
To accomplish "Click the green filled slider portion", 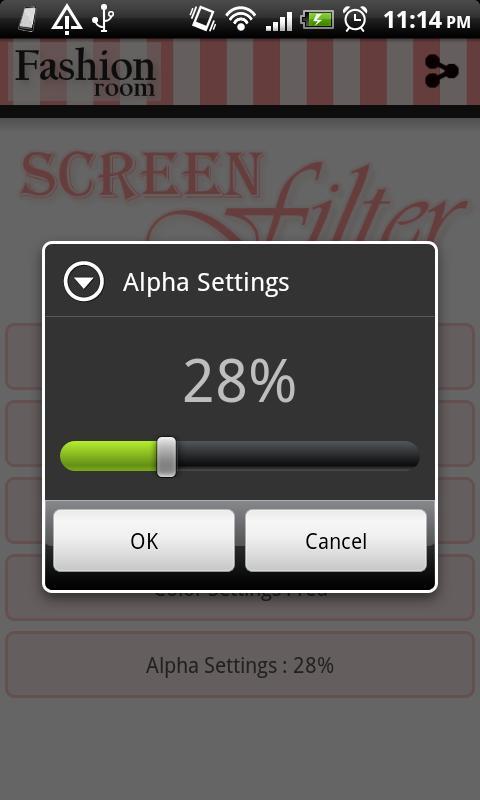I will [x=109, y=455].
